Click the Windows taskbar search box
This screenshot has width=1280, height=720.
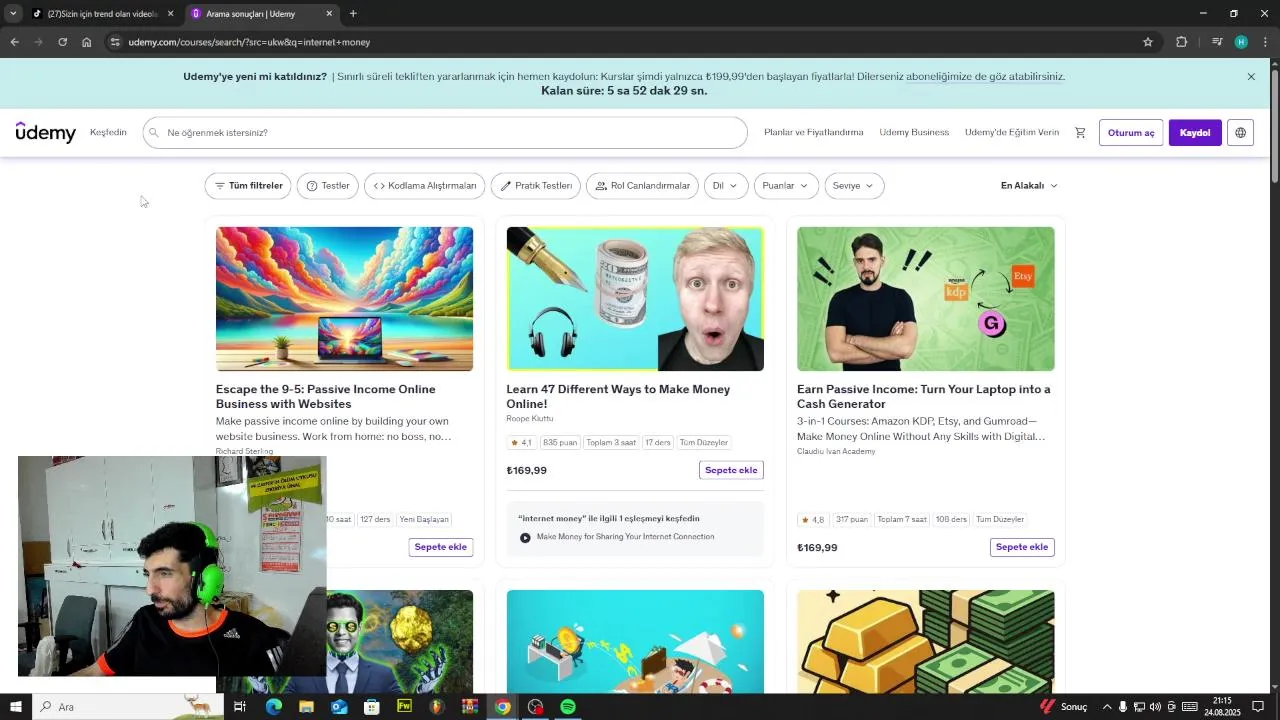click(x=128, y=707)
